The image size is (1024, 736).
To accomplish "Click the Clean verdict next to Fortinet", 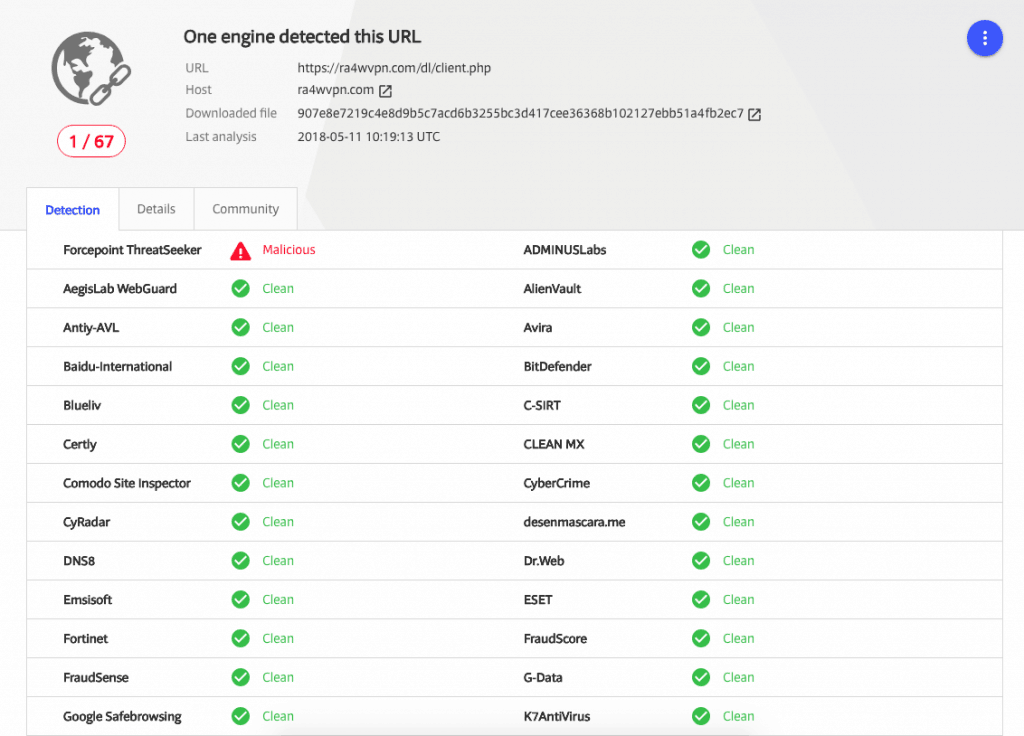I will [278, 638].
